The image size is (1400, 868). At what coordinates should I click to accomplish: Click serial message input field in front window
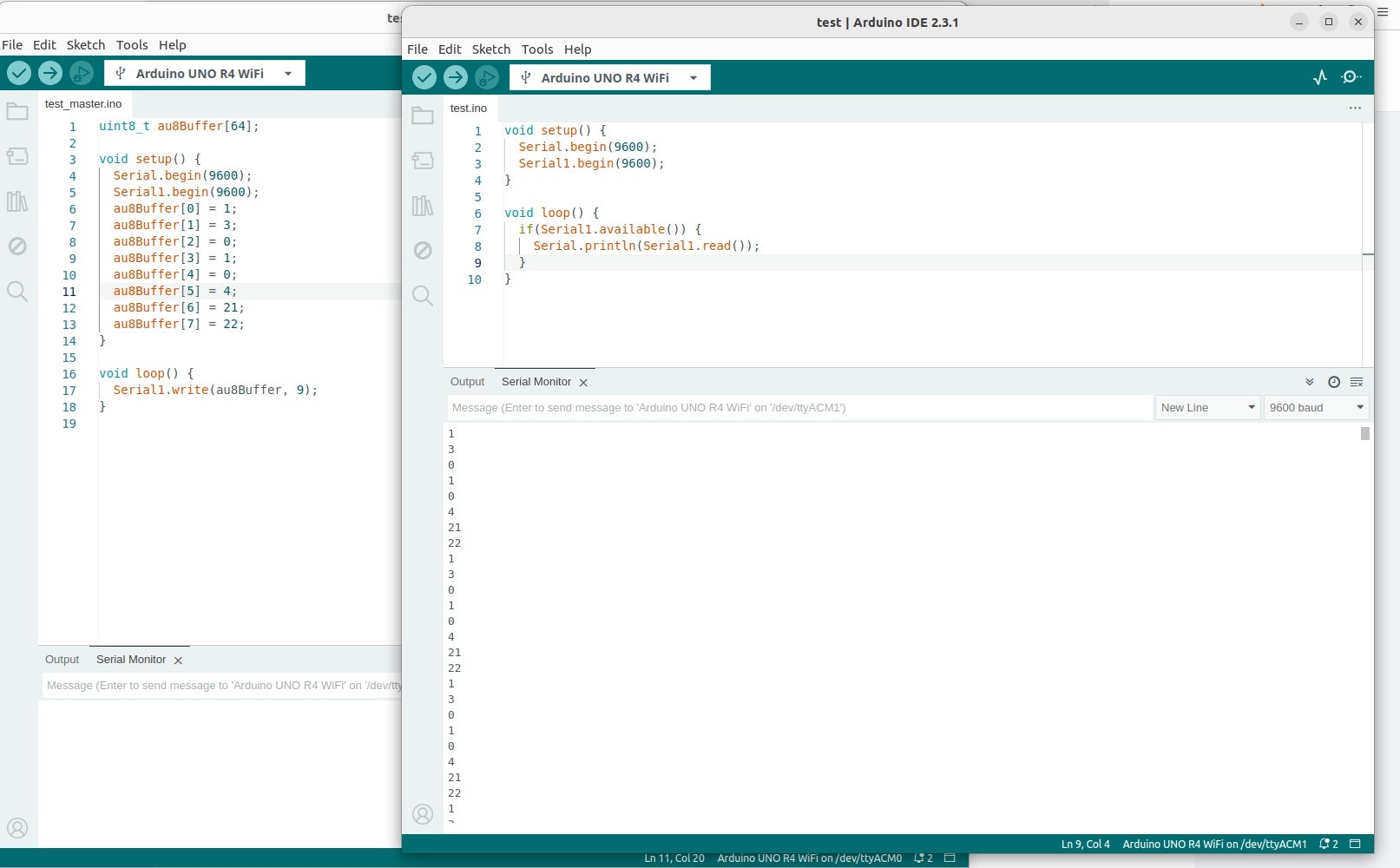click(799, 407)
